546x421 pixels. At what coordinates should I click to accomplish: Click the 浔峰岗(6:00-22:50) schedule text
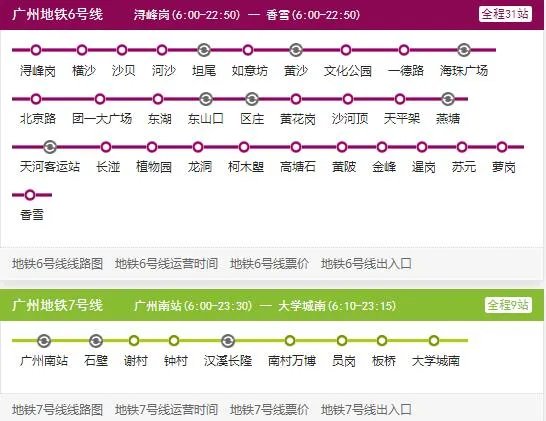[187, 15]
